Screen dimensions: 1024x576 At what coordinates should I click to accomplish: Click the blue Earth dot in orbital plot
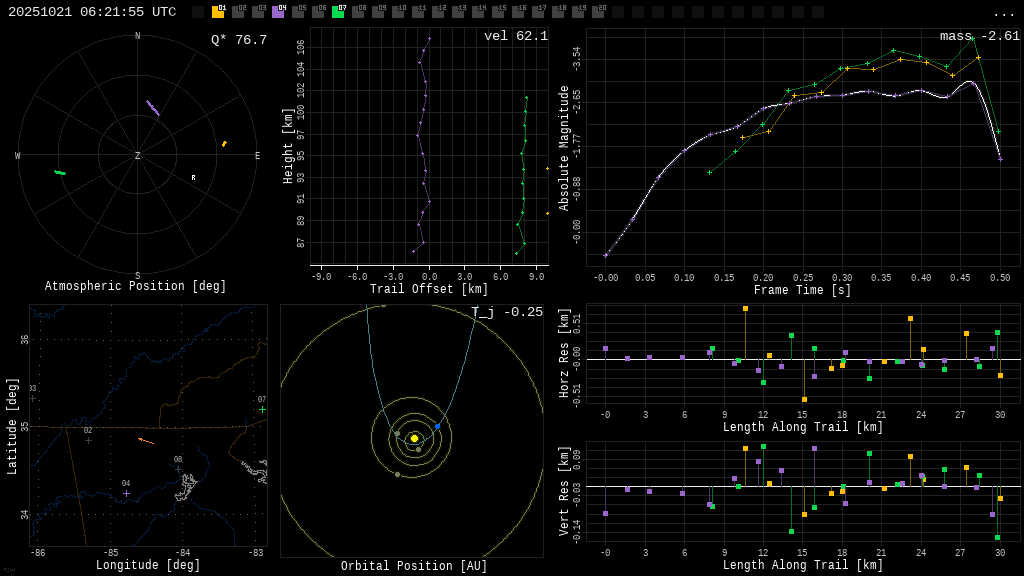point(437,426)
